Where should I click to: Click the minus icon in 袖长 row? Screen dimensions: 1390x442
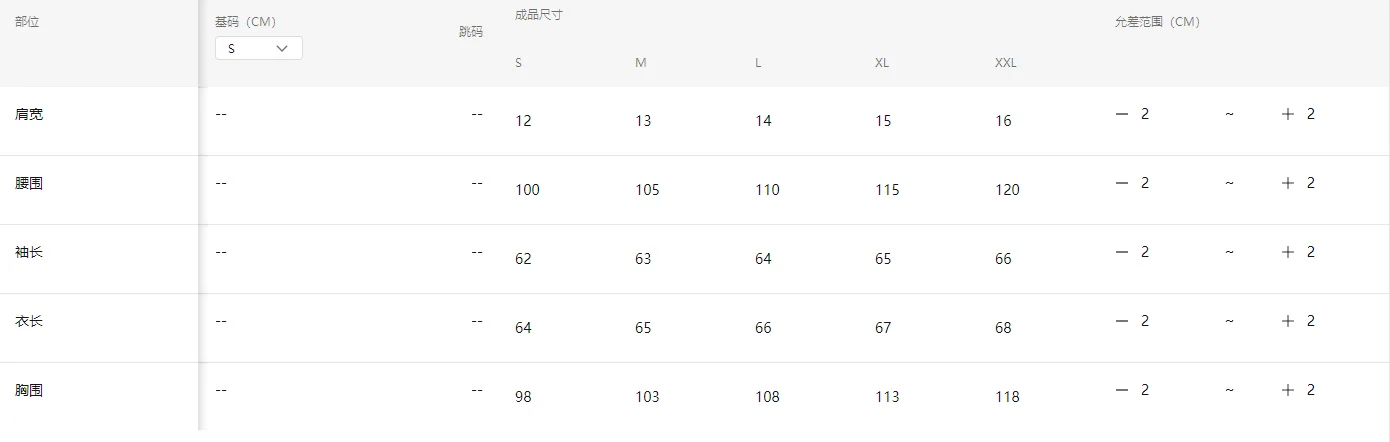1122,252
